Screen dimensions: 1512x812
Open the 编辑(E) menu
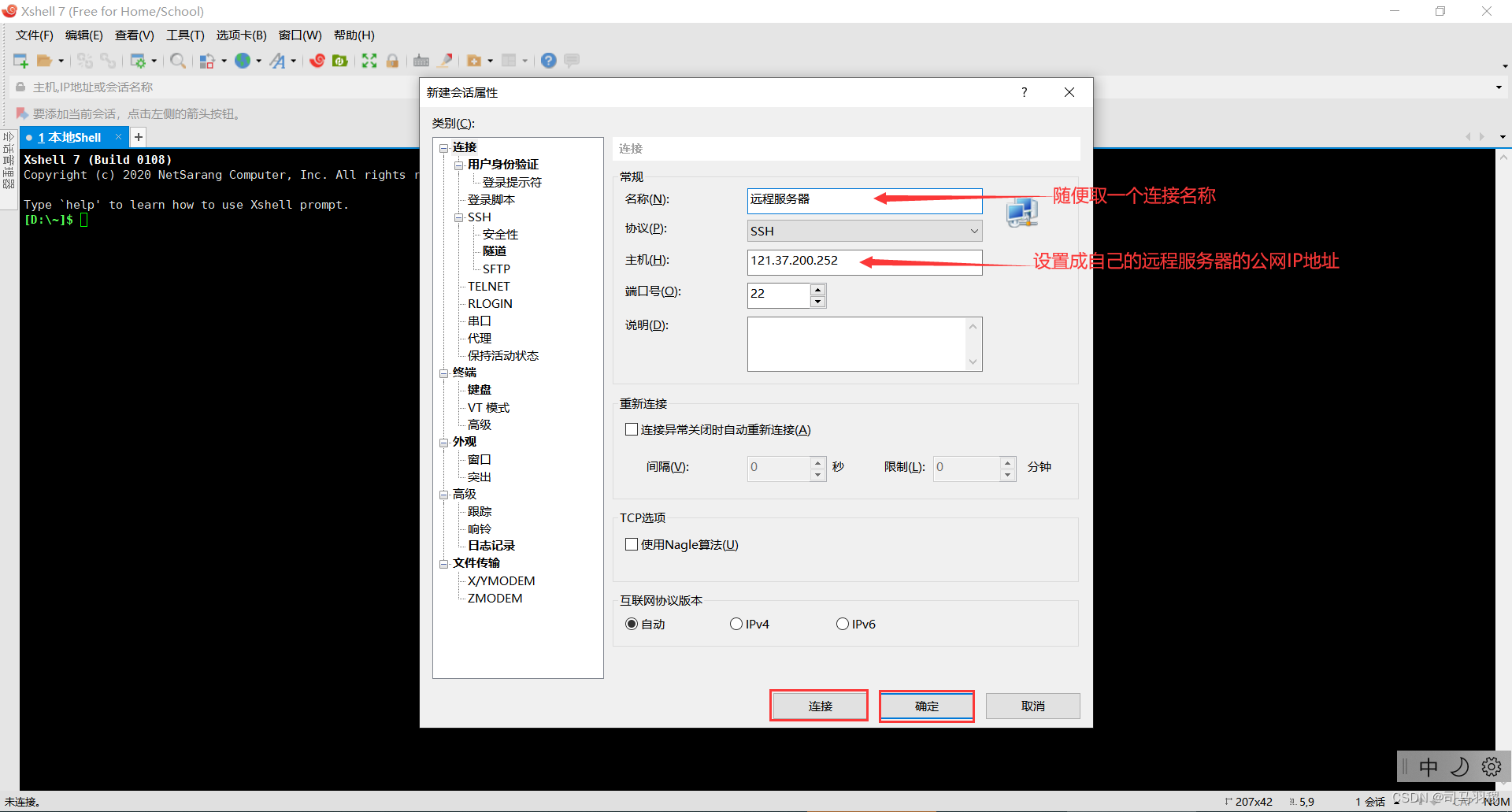(x=84, y=35)
